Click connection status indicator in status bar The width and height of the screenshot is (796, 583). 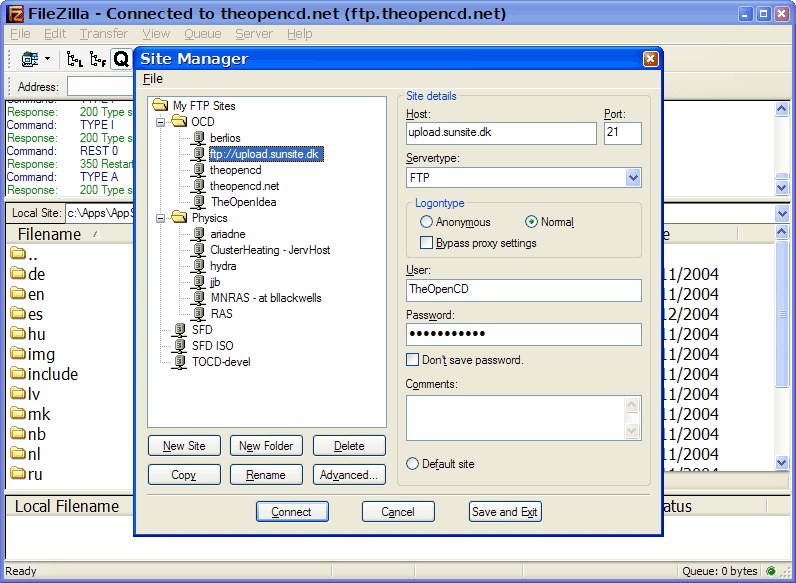(771, 571)
